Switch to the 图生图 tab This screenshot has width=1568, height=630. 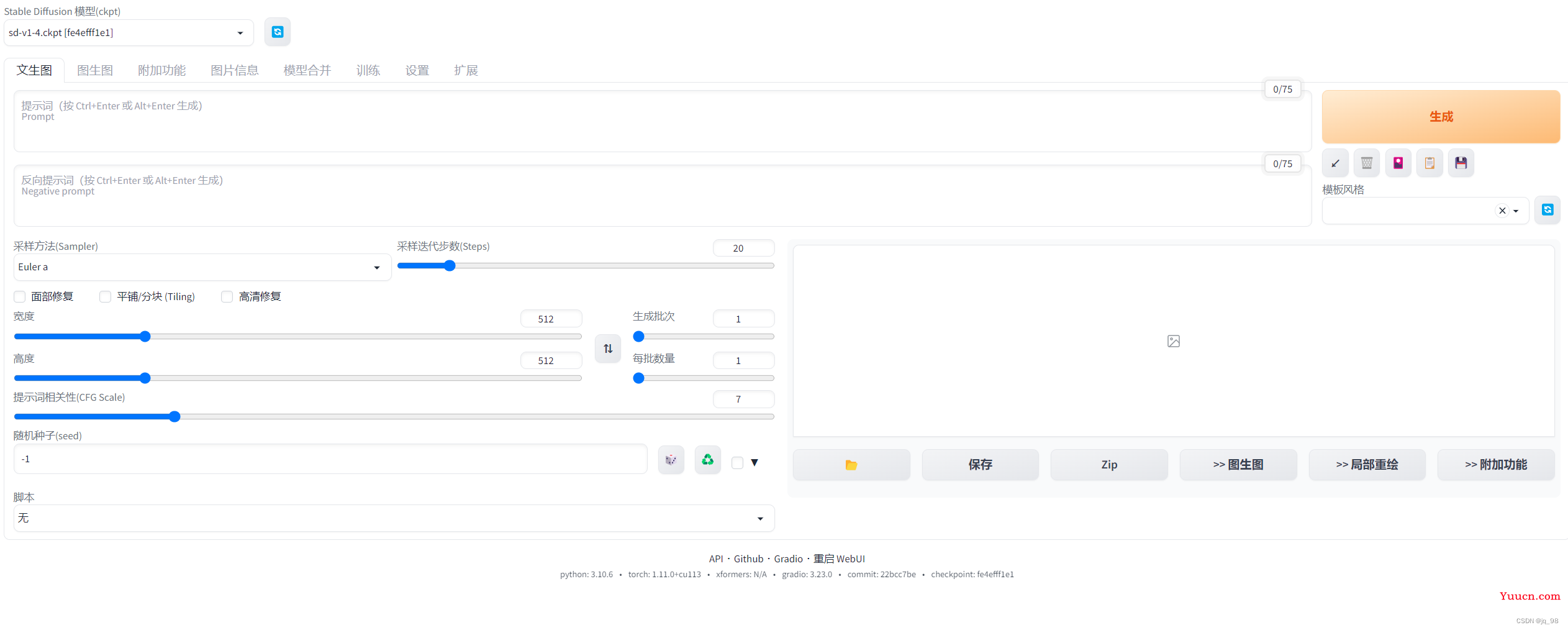point(95,70)
